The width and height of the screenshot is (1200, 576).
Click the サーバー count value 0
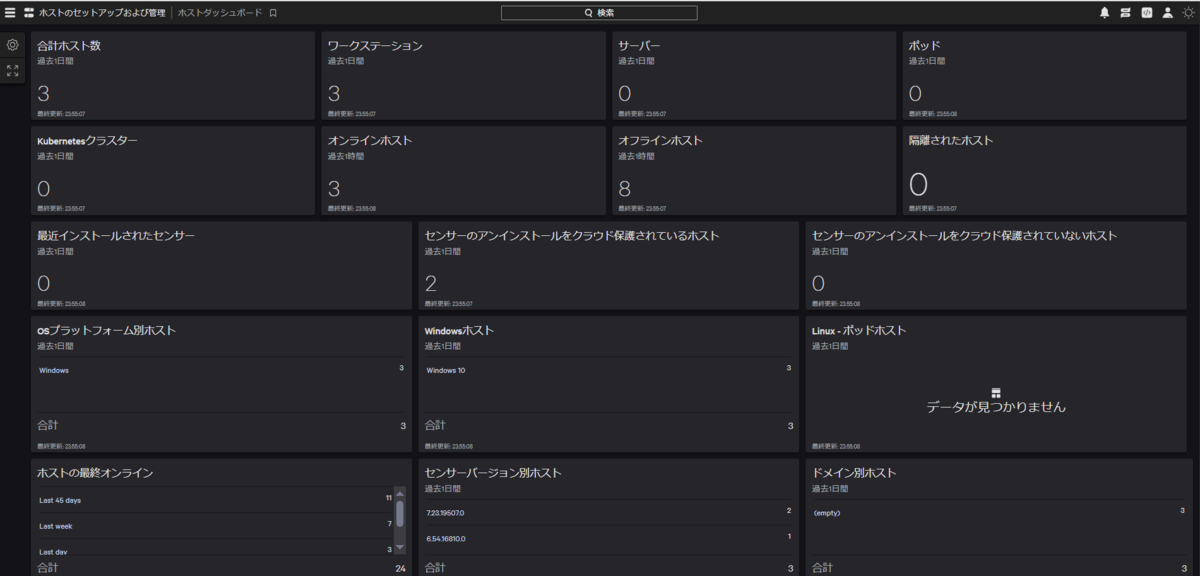[625, 94]
